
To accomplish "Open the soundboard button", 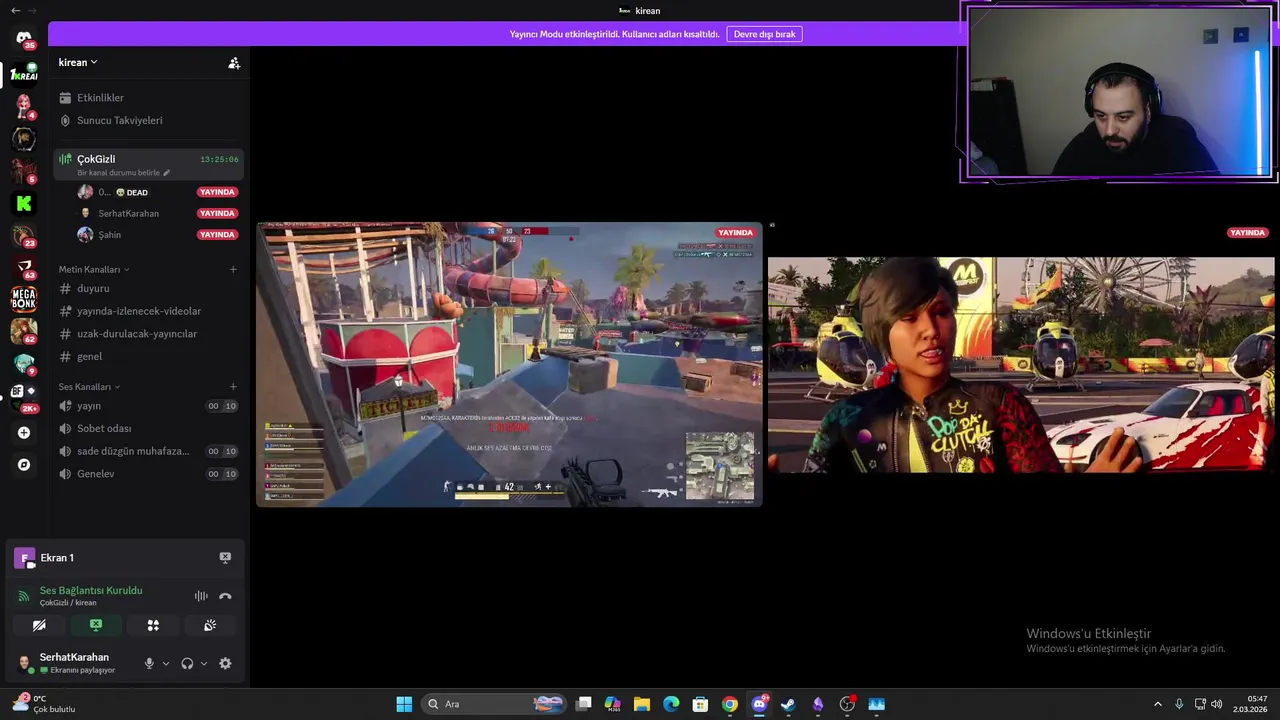I will tap(210, 625).
